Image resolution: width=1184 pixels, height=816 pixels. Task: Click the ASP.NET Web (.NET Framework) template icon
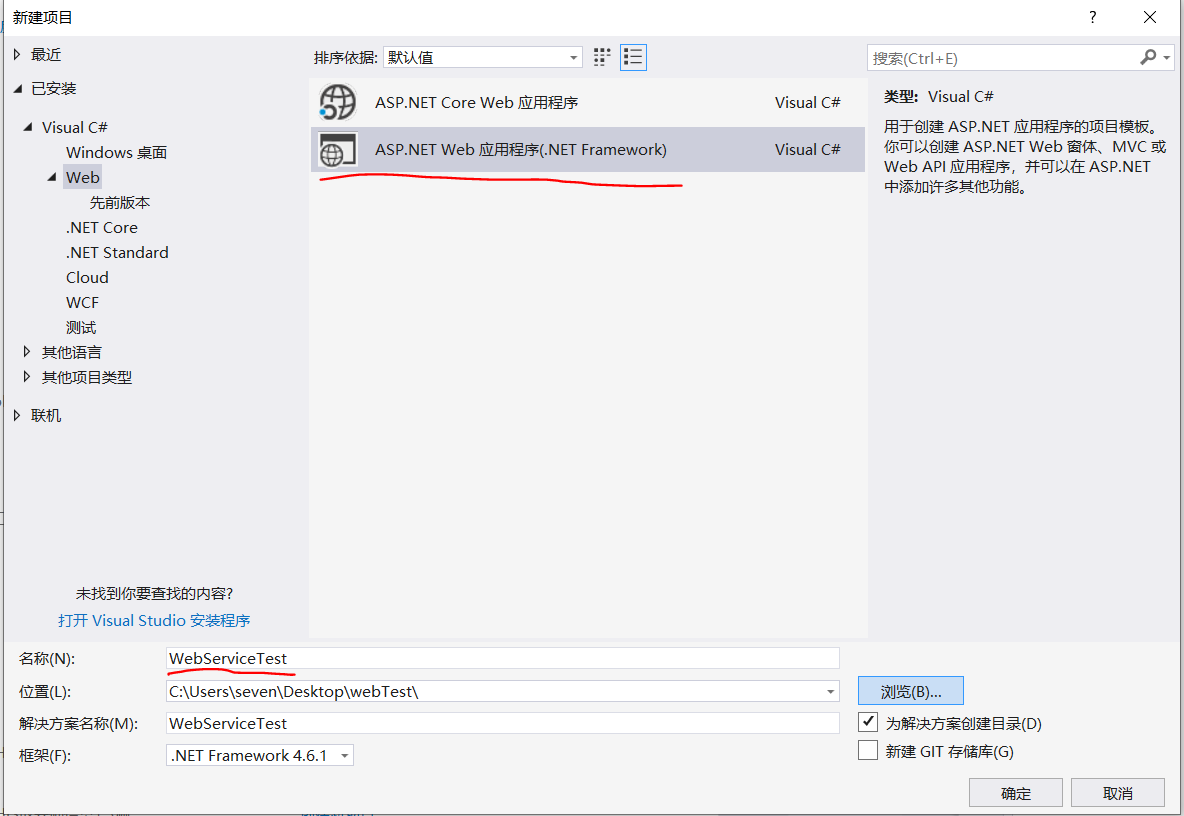(337, 149)
